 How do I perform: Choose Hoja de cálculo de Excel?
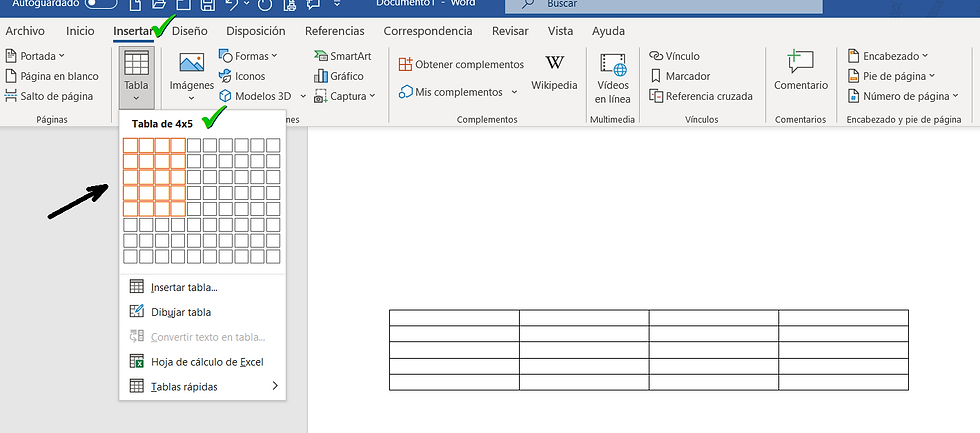click(x=202, y=362)
